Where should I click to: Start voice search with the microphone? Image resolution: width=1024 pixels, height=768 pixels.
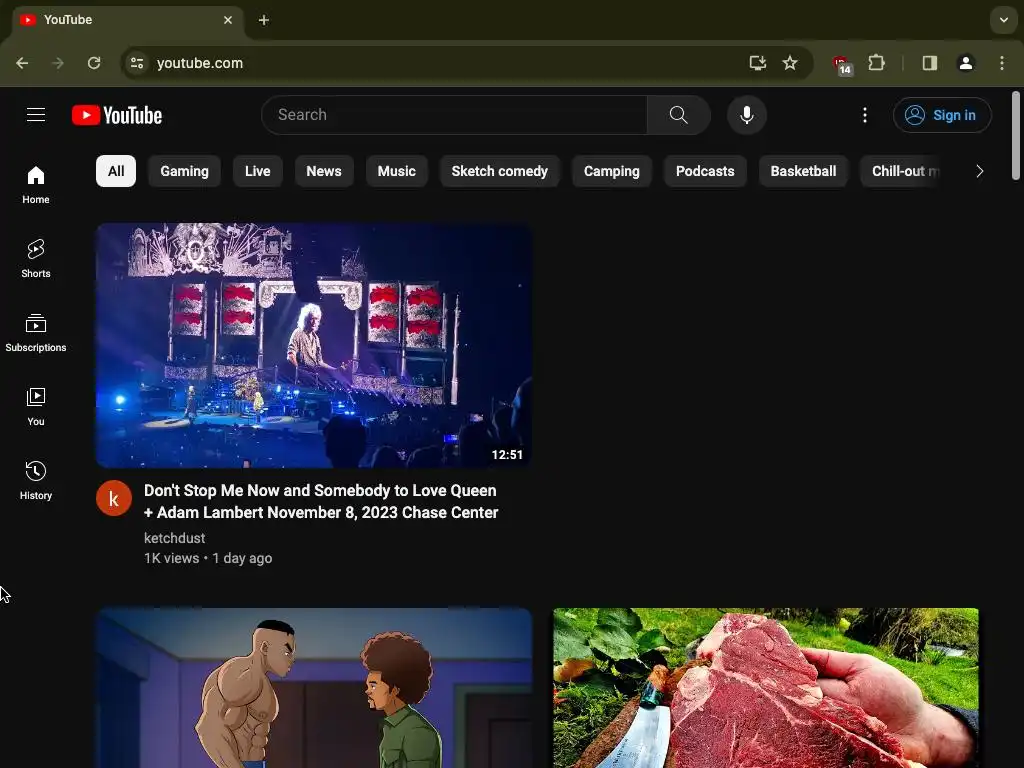point(746,115)
